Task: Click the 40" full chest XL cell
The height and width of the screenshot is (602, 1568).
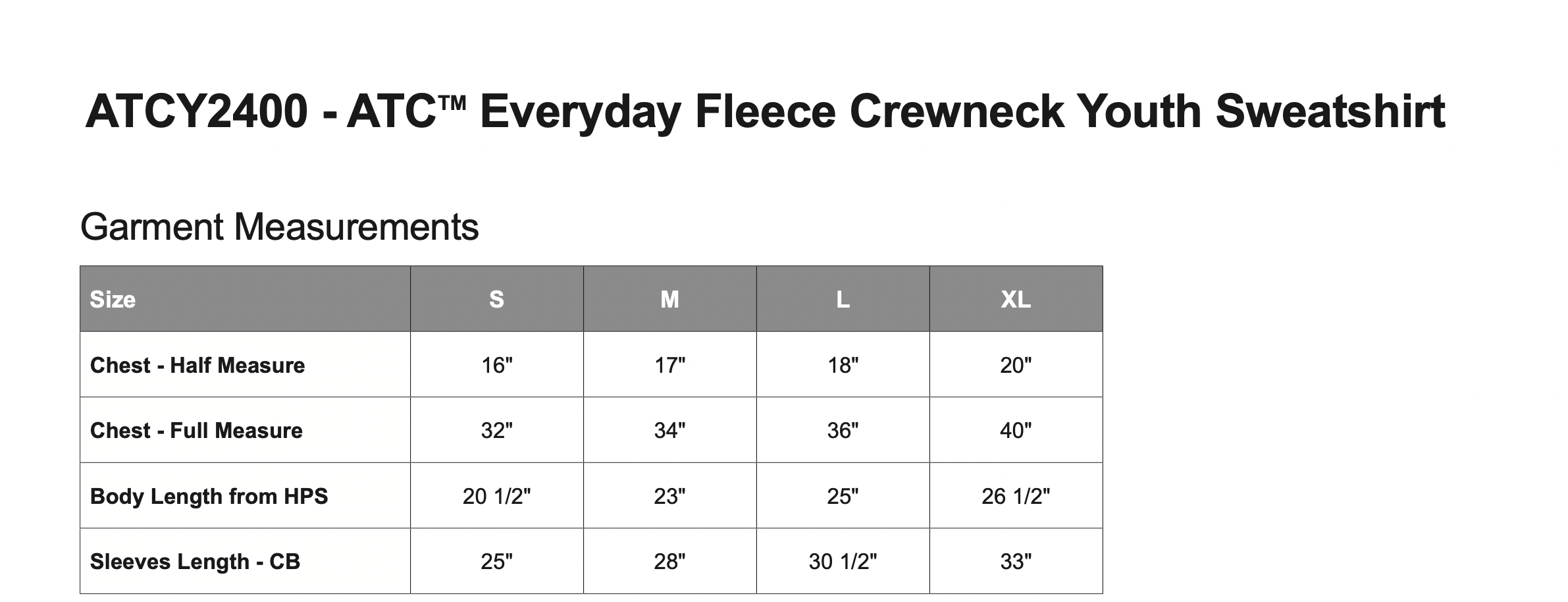Action: (1016, 430)
